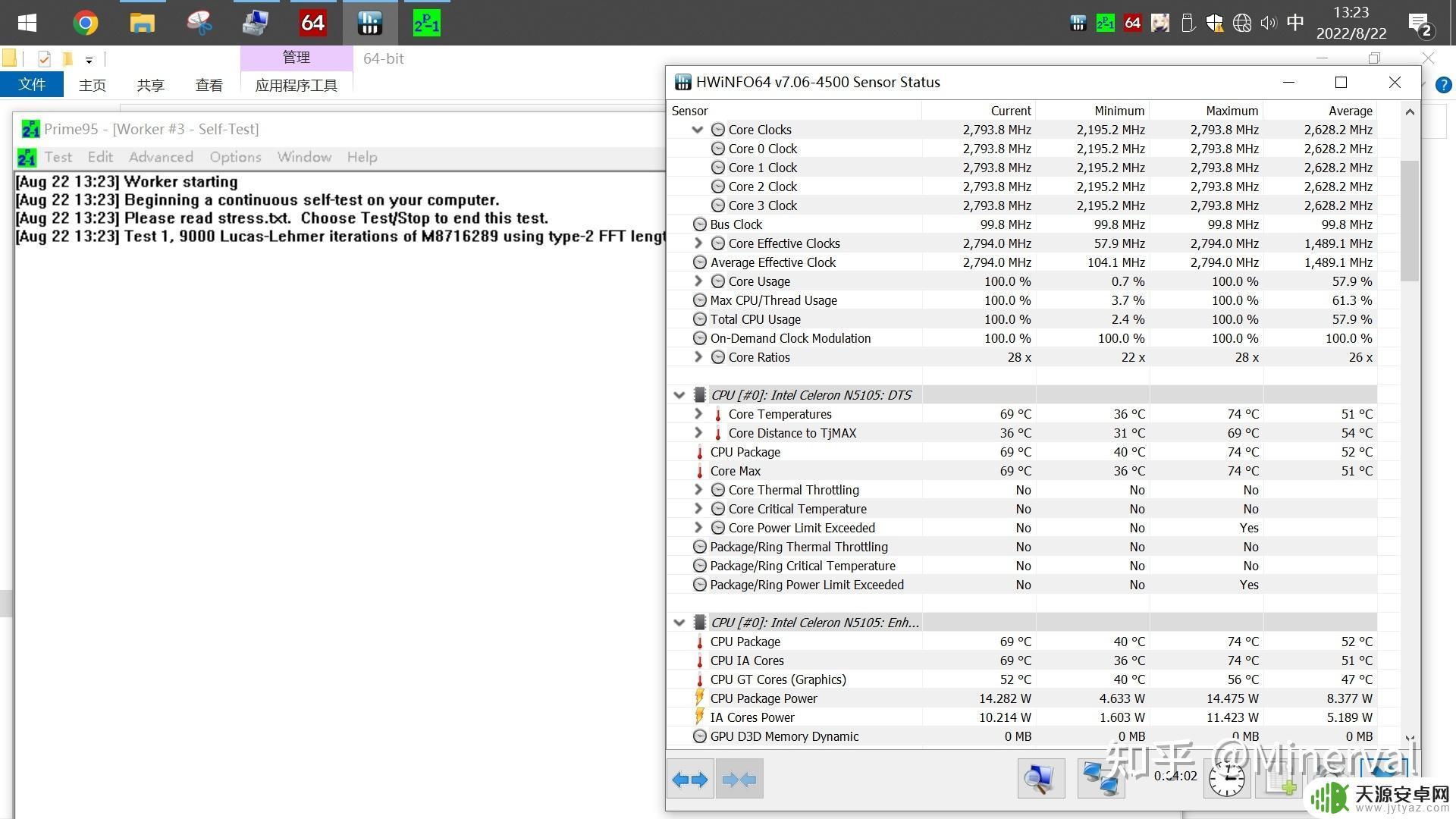Click Explorer quick access properties checkmark icon
The width and height of the screenshot is (1456, 819).
44,58
